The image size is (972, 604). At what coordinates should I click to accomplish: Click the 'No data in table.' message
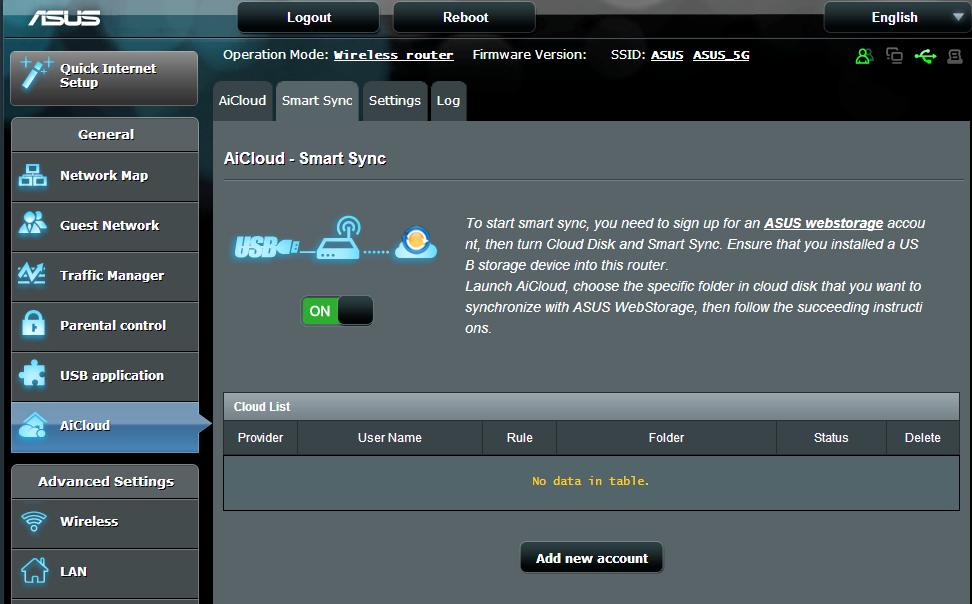(x=591, y=481)
